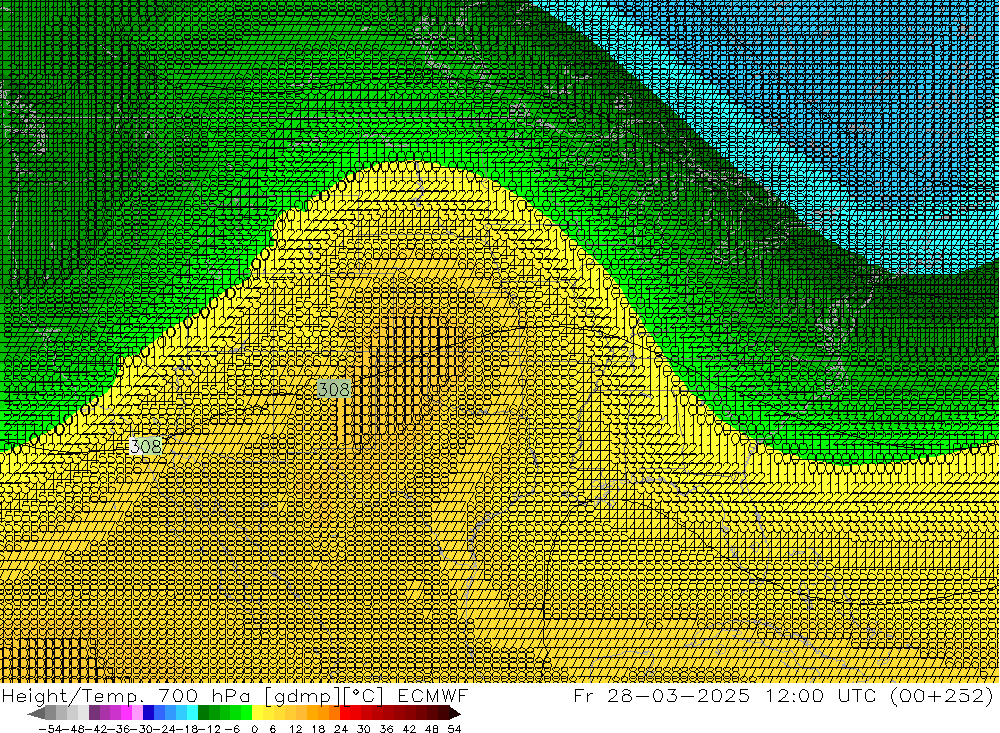Pick the darkest green legend swatch
This screenshot has width=1000, height=733.
click(203, 713)
